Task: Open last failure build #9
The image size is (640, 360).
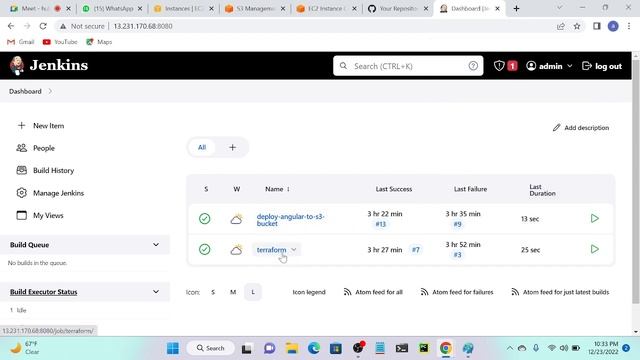Action: click(457, 224)
